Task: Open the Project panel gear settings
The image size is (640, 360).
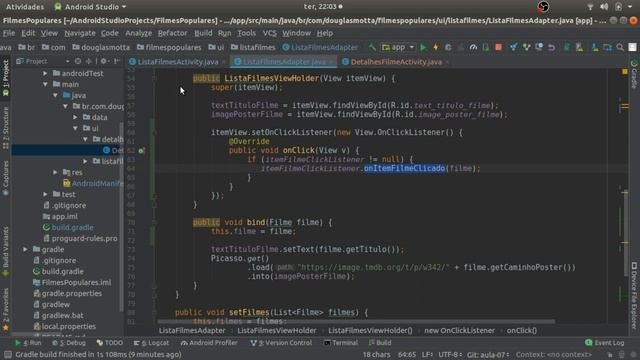Action: (x=104, y=61)
